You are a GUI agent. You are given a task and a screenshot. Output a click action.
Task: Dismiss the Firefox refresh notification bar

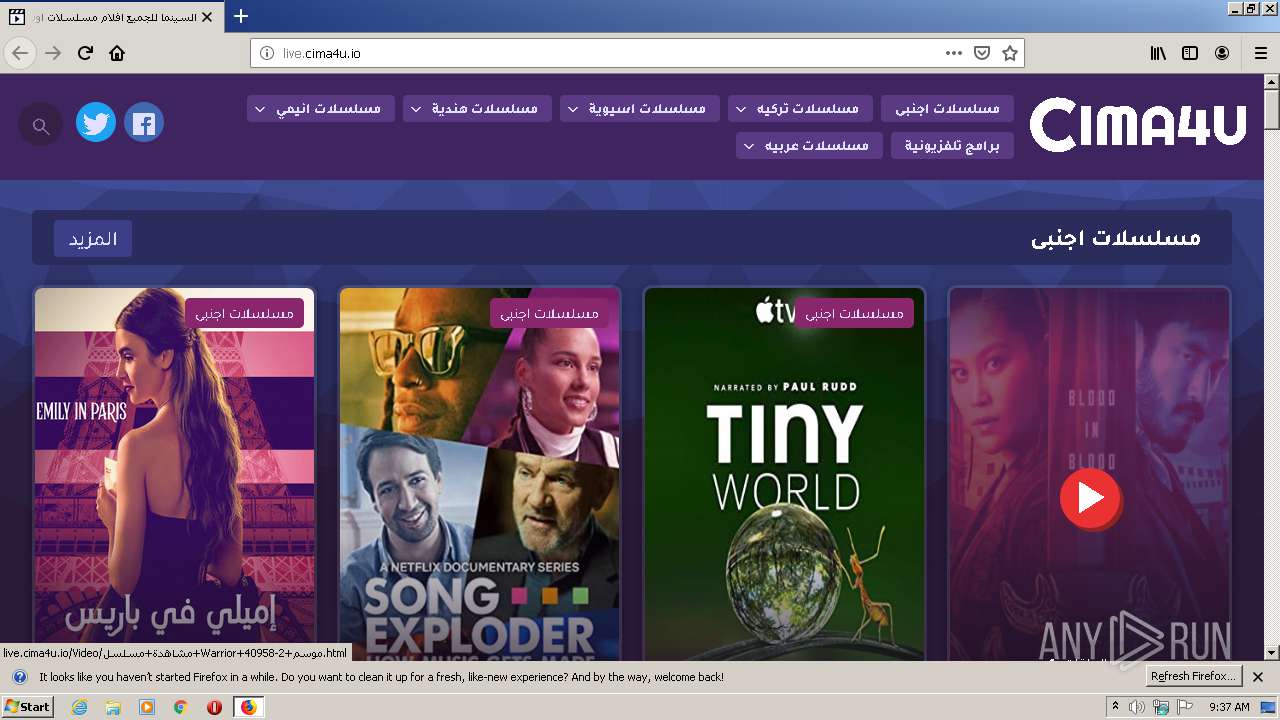point(1258,677)
